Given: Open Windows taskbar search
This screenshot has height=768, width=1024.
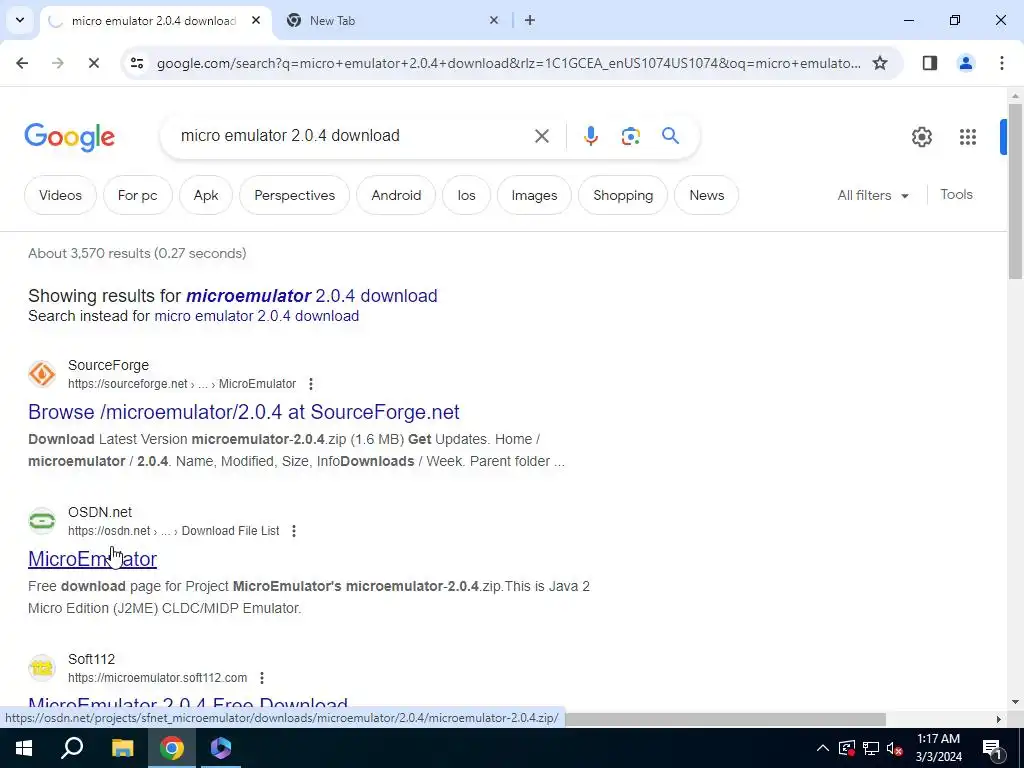Looking at the screenshot, I should (x=72, y=748).
